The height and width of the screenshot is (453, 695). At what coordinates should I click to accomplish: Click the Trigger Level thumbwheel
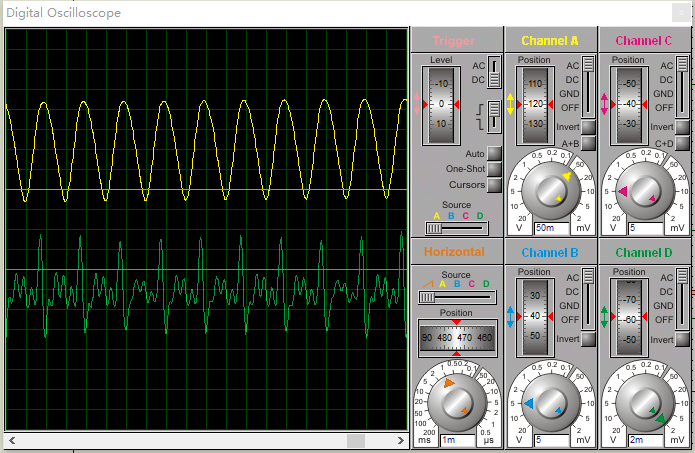pyautogui.click(x=441, y=105)
